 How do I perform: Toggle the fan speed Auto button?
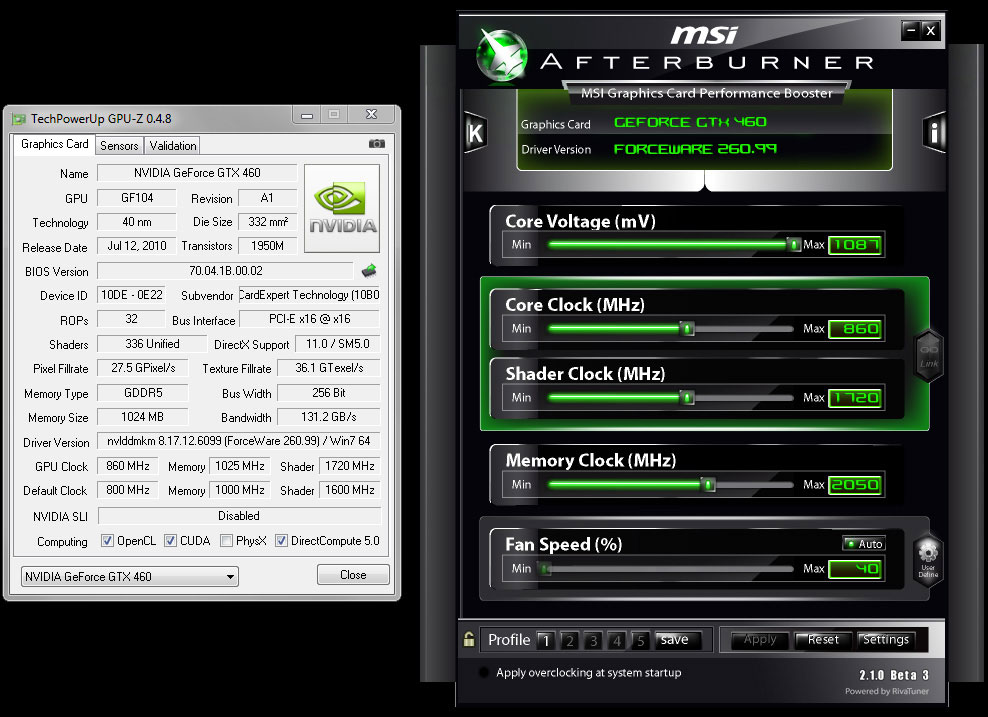[864, 544]
